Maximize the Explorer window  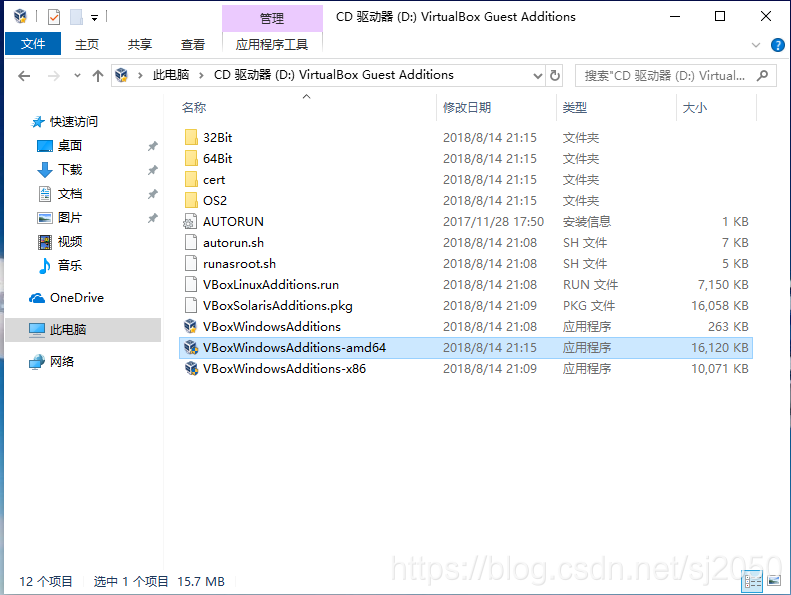click(720, 17)
